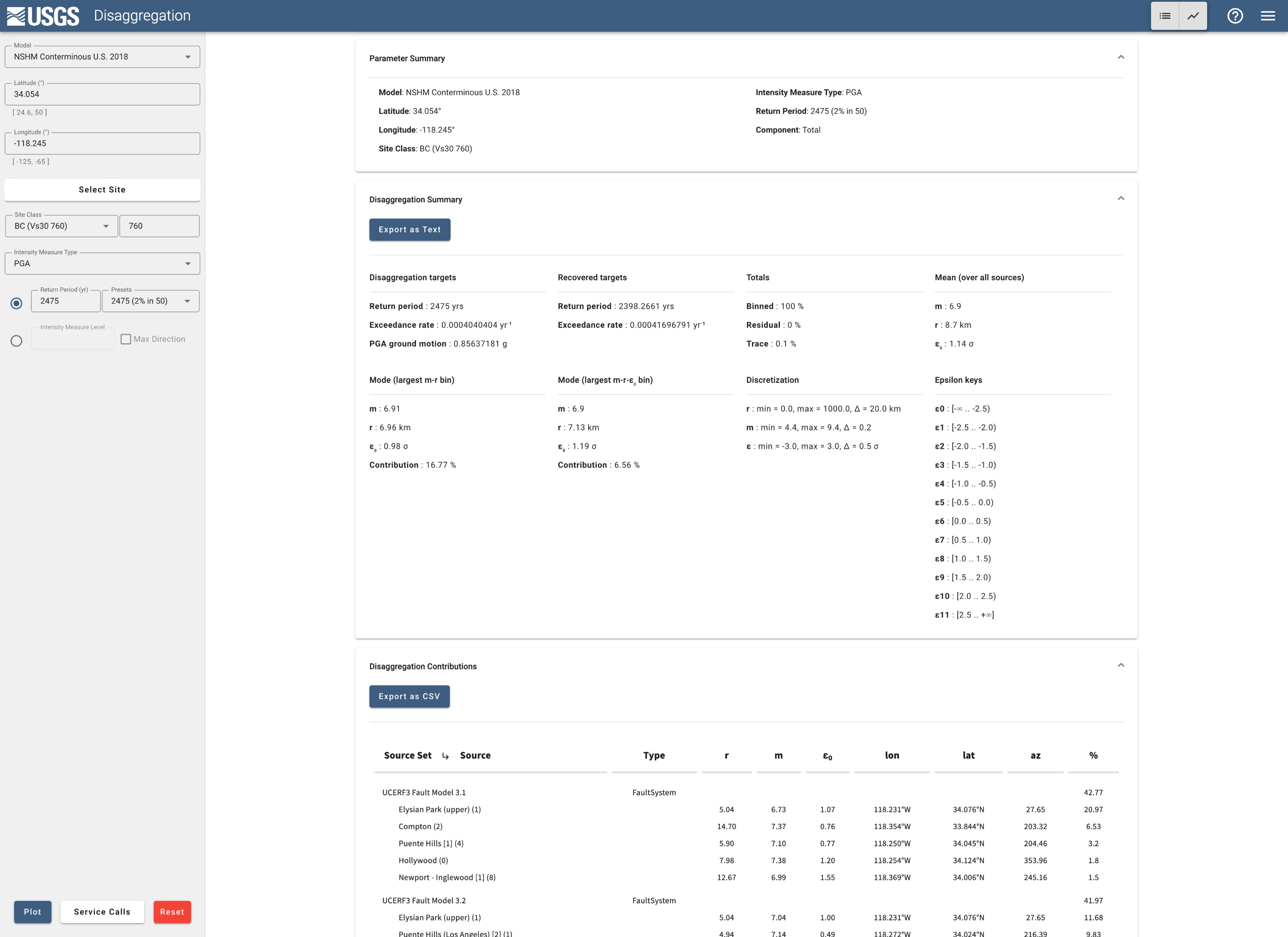This screenshot has width=1288, height=937.
Task: Click Export as CSV
Action: coord(409,697)
